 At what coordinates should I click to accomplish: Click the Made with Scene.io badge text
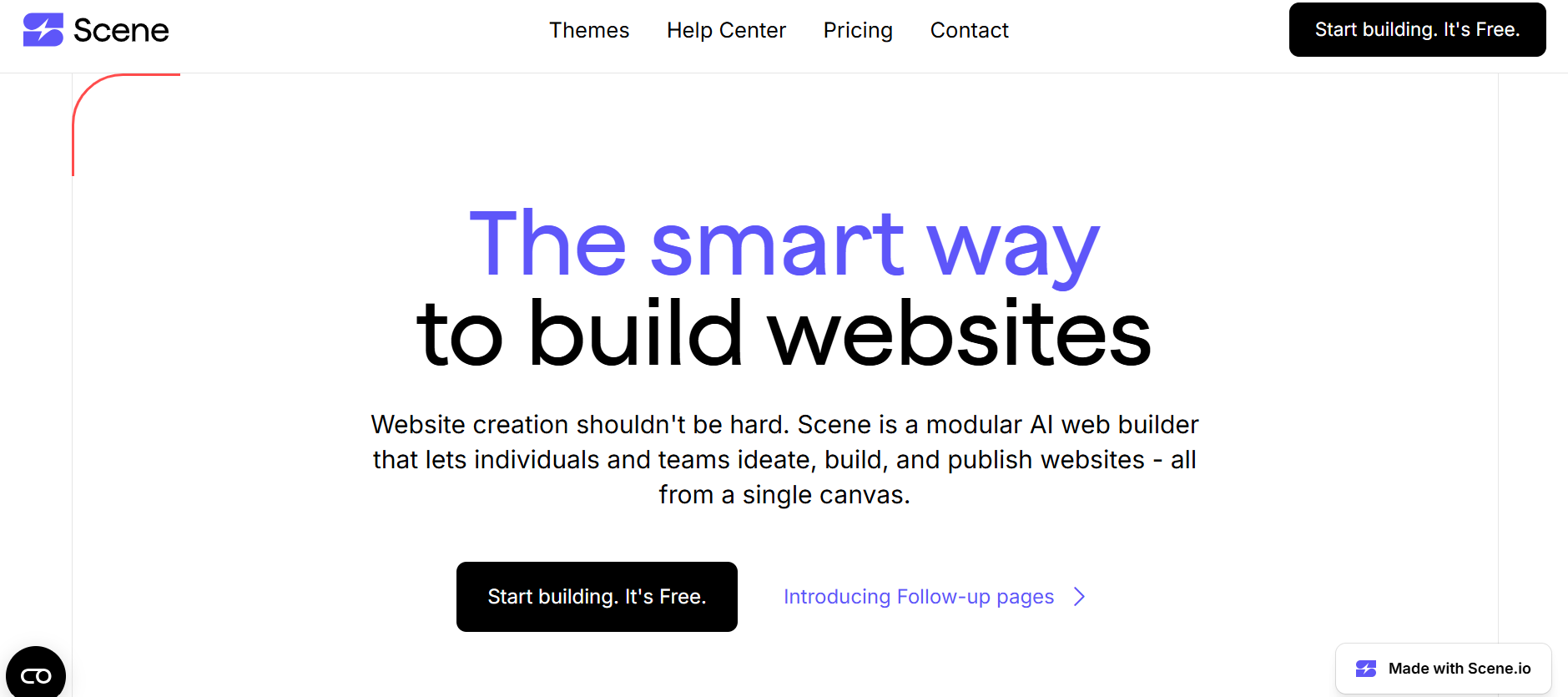pos(1460,669)
